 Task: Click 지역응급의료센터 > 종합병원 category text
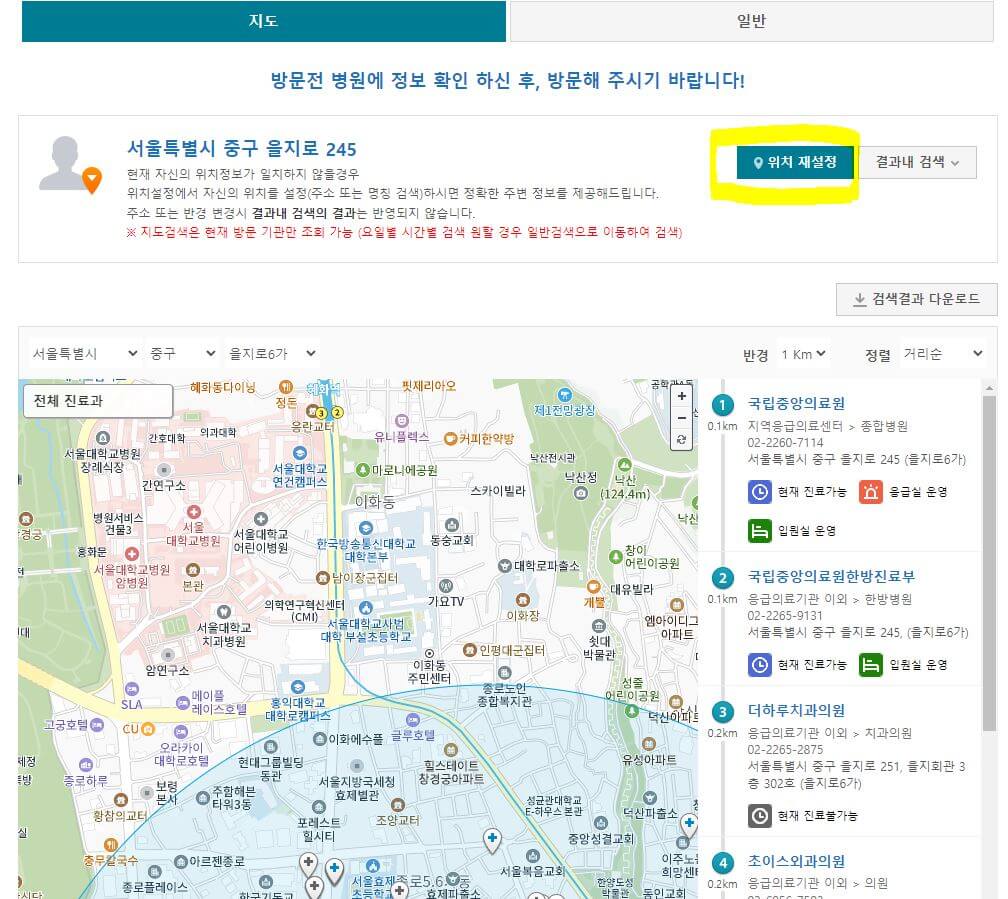coord(827,426)
